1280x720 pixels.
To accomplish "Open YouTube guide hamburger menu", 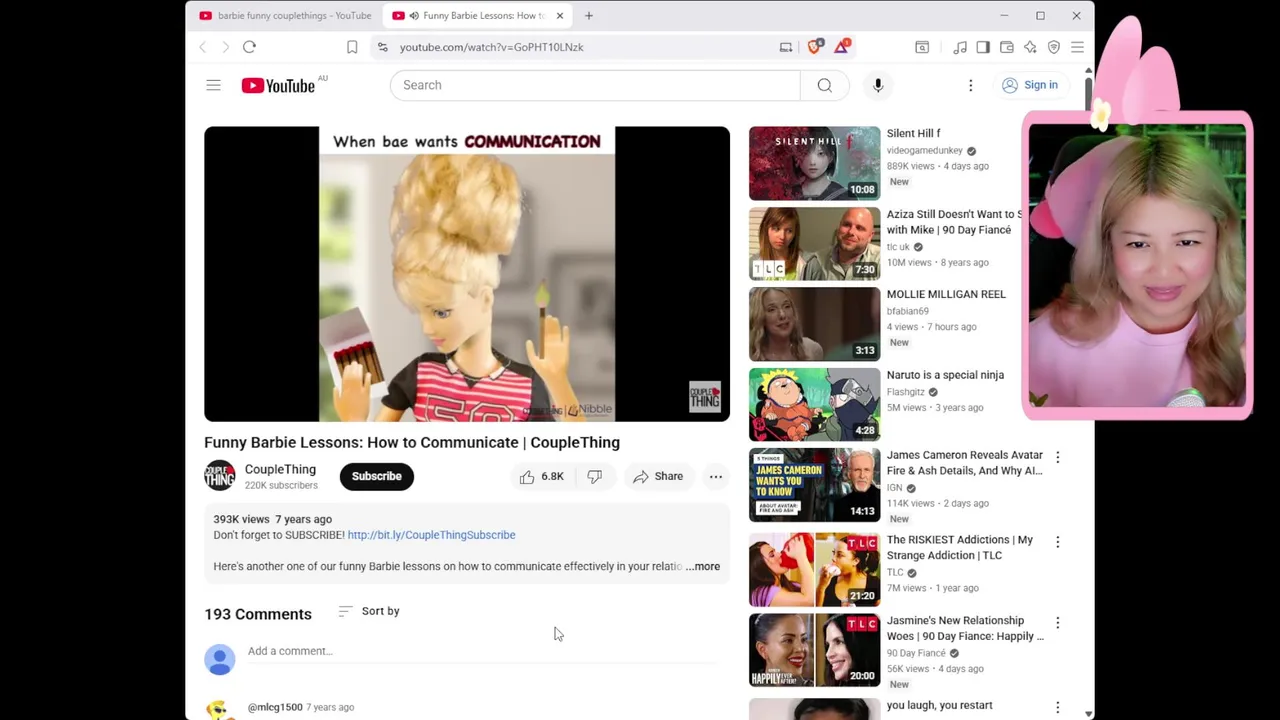I will [x=213, y=85].
